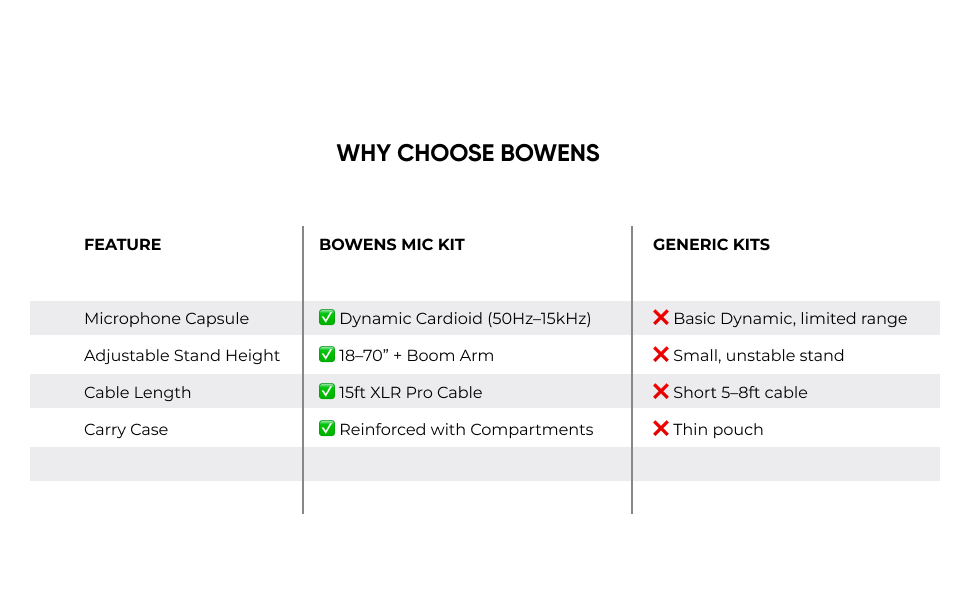
Task: Click the Carry Case row label
Action: [x=126, y=430]
